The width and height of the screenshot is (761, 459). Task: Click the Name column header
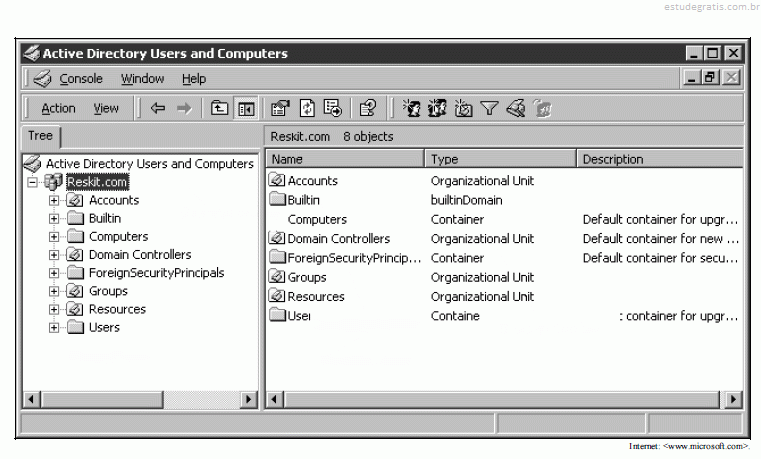click(x=345, y=159)
